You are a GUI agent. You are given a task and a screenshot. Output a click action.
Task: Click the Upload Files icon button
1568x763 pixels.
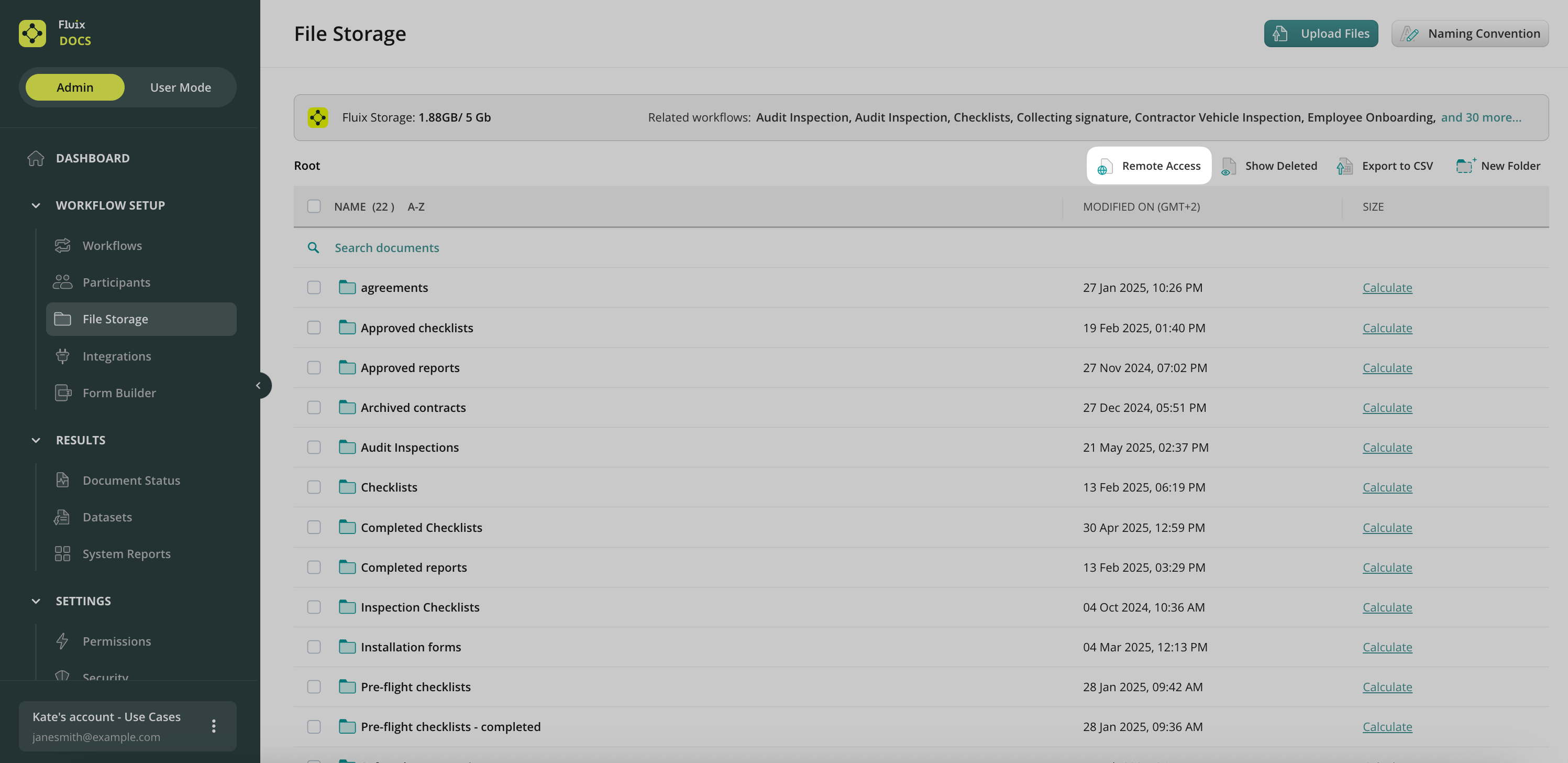1279,34
